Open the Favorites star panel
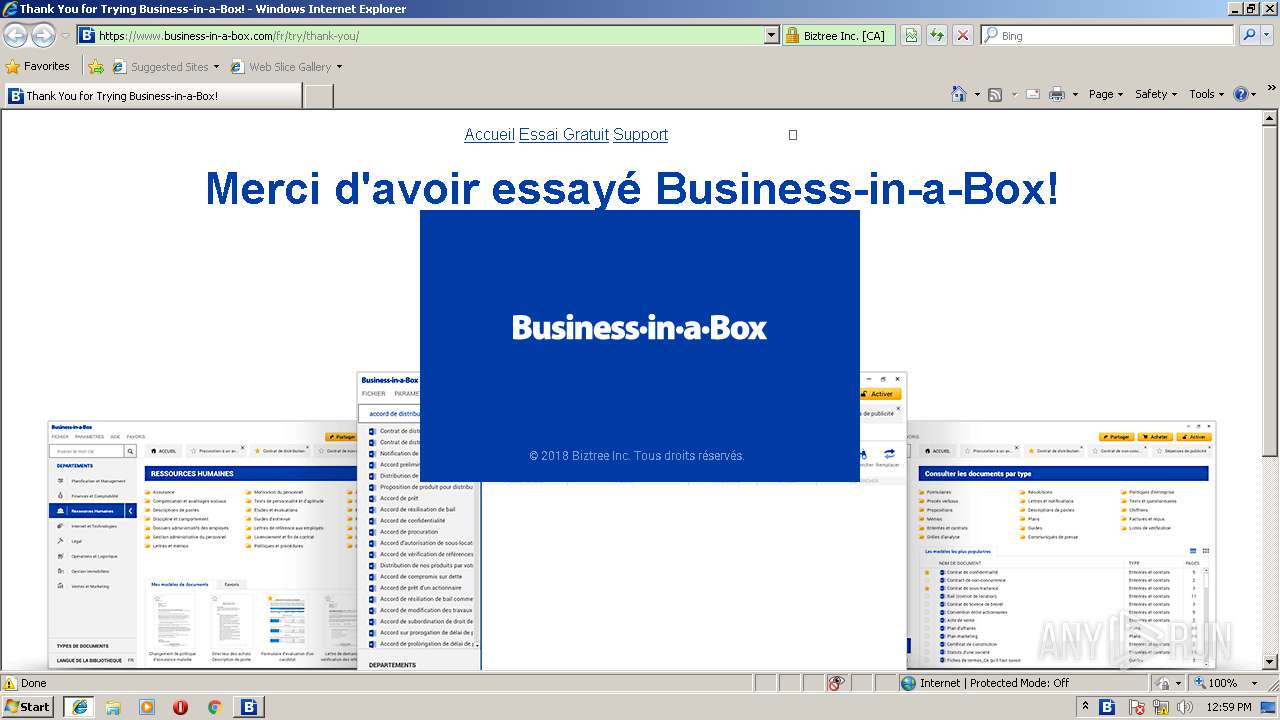Image resolution: width=1280 pixels, height=720 pixels. [x=38, y=67]
